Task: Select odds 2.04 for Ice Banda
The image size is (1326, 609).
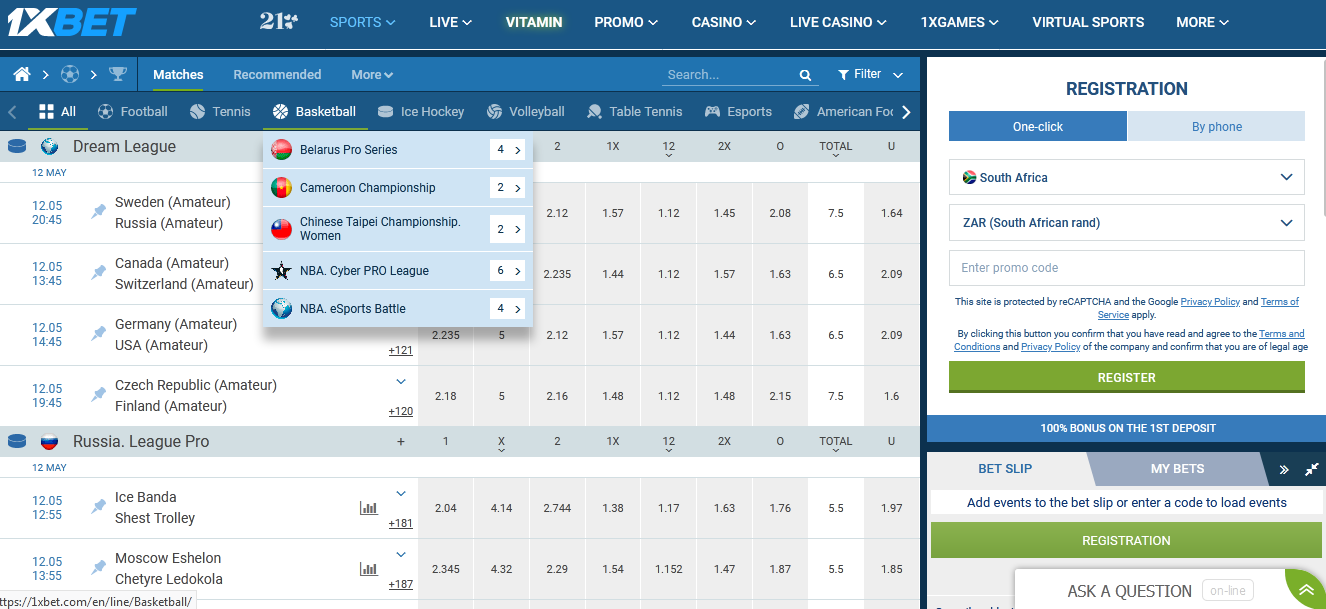Action: tap(446, 508)
